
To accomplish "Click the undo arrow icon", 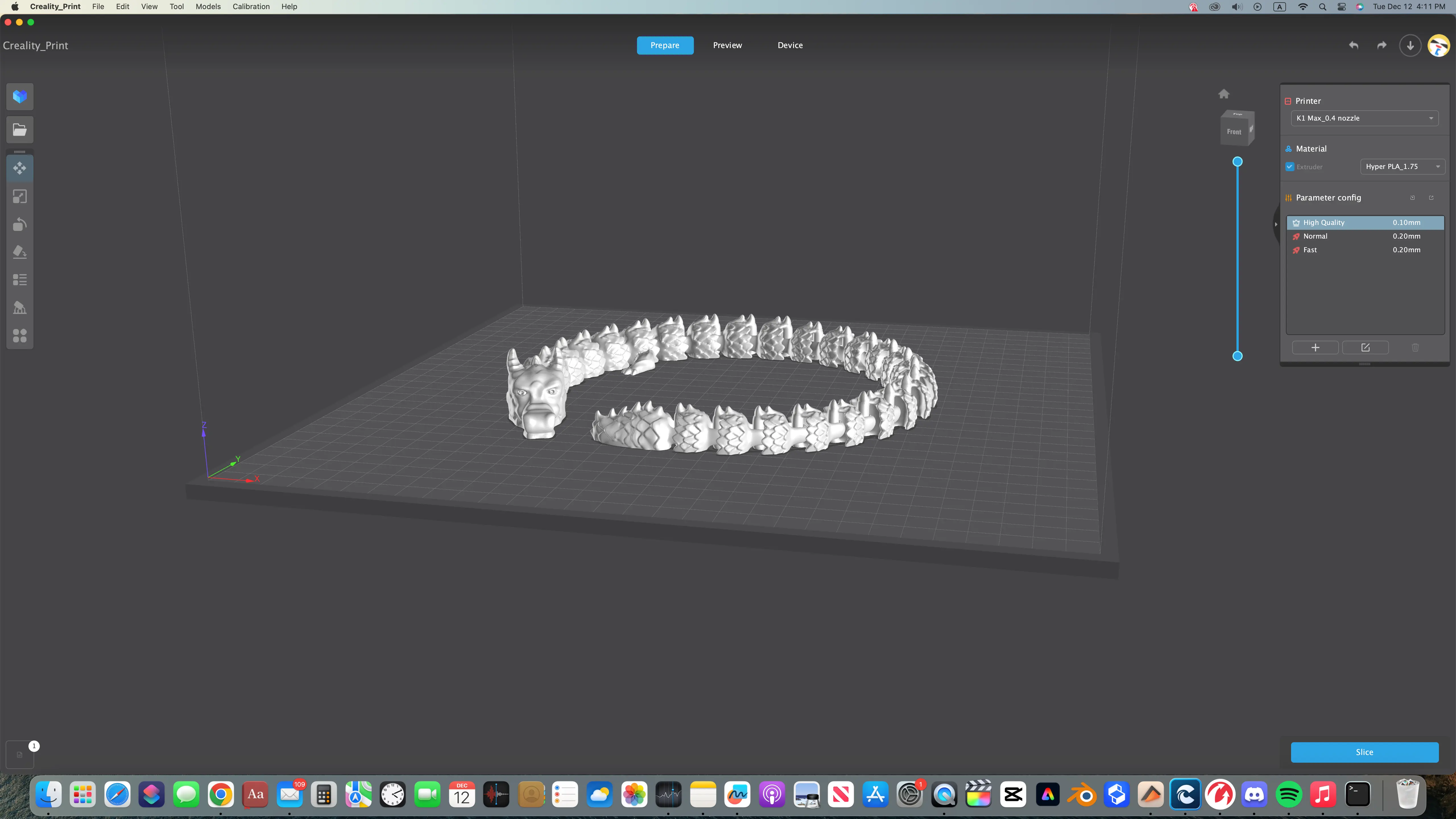I will [1353, 45].
